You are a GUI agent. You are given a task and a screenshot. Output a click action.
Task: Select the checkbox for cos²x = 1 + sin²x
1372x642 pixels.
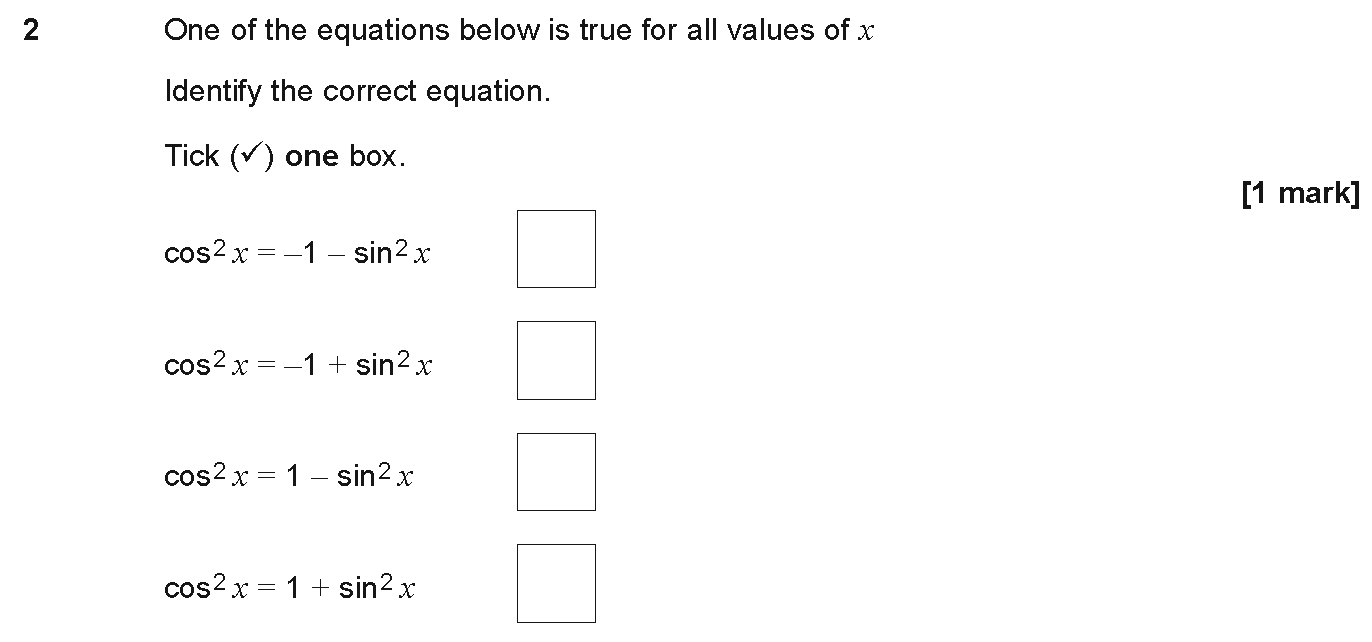556,583
